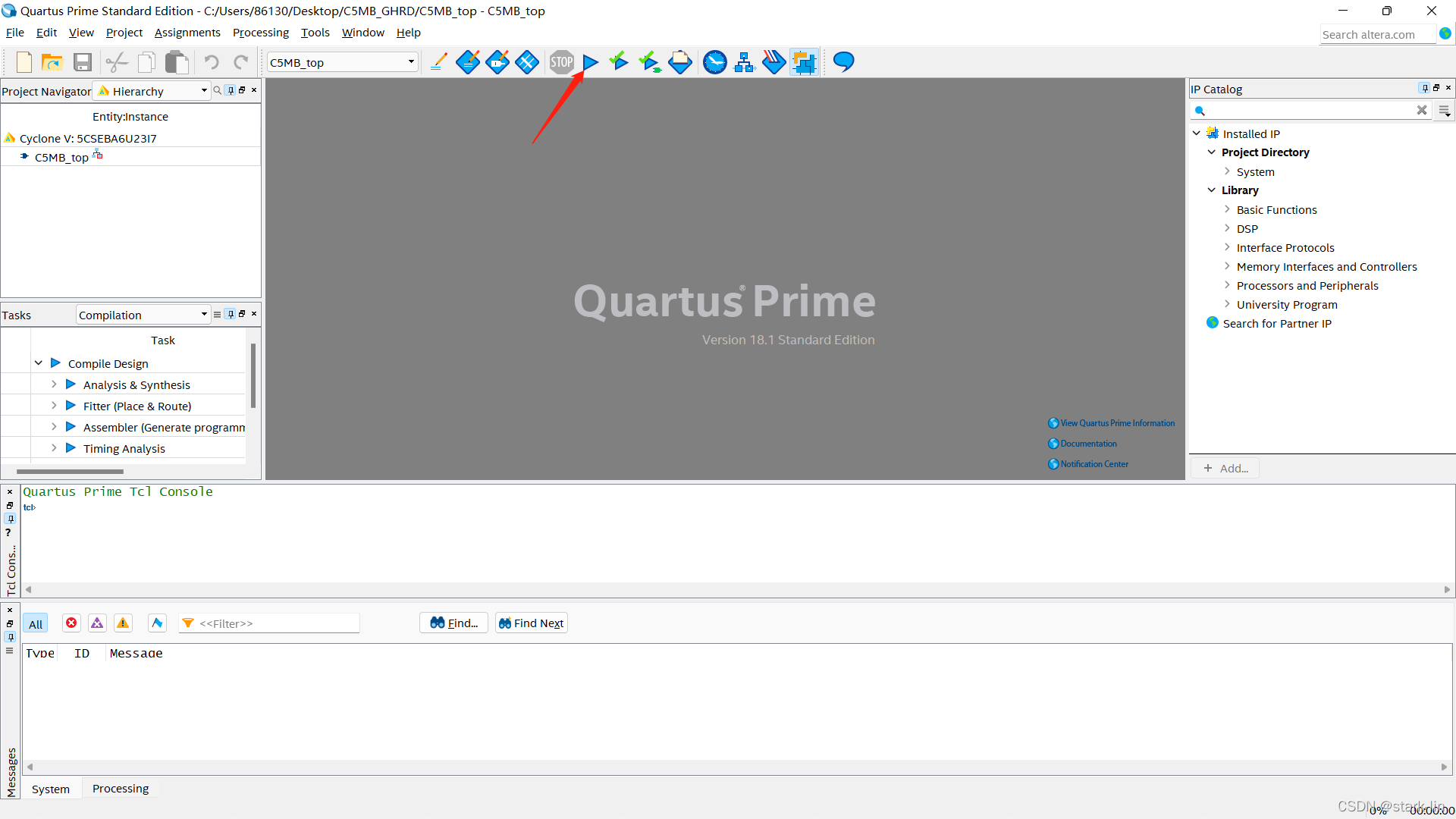
Task: Expand the Timing Analysis task
Action: click(x=54, y=448)
